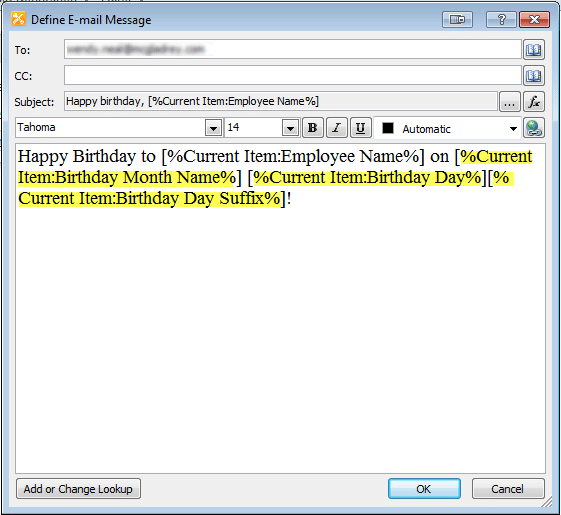
Task: Open the Automatic font color dropdown
Action: tap(513, 128)
